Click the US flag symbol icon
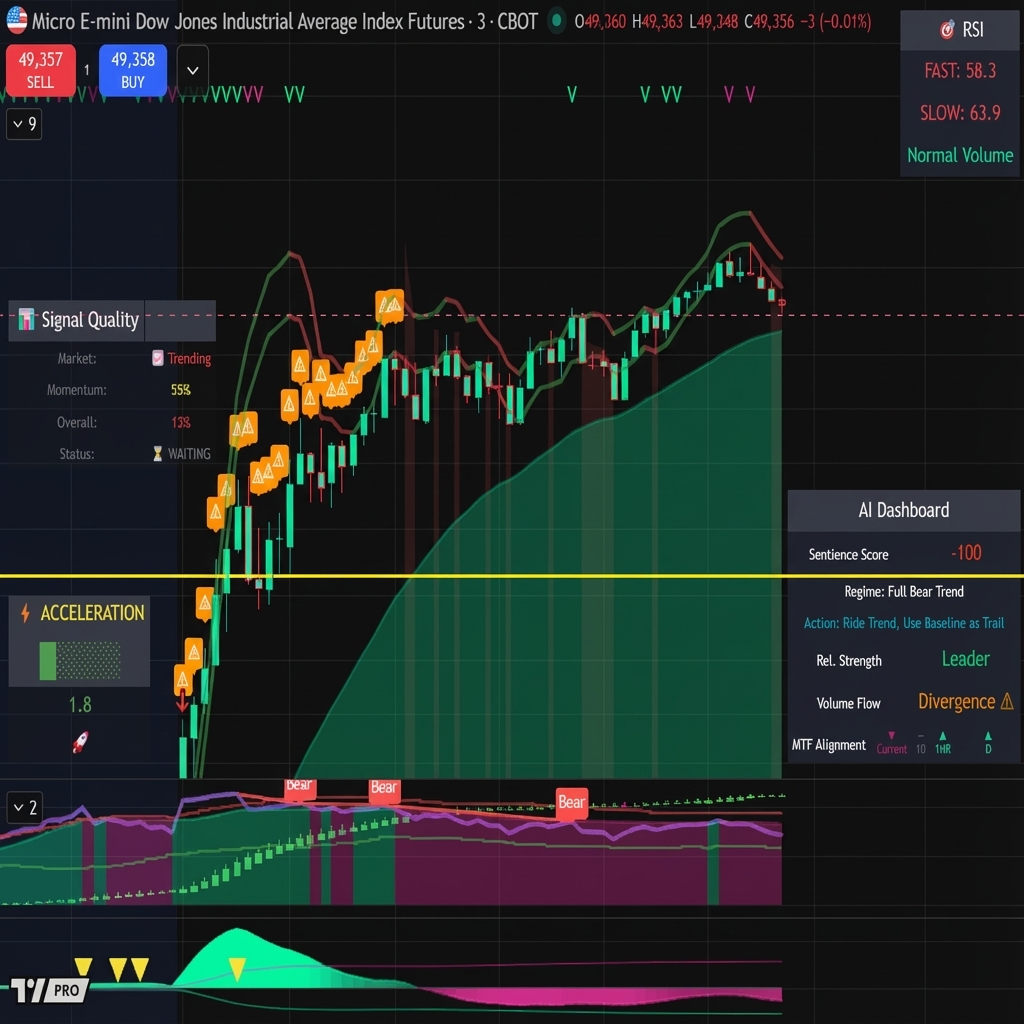The width and height of the screenshot is (1024, 1024). (15, 19)
